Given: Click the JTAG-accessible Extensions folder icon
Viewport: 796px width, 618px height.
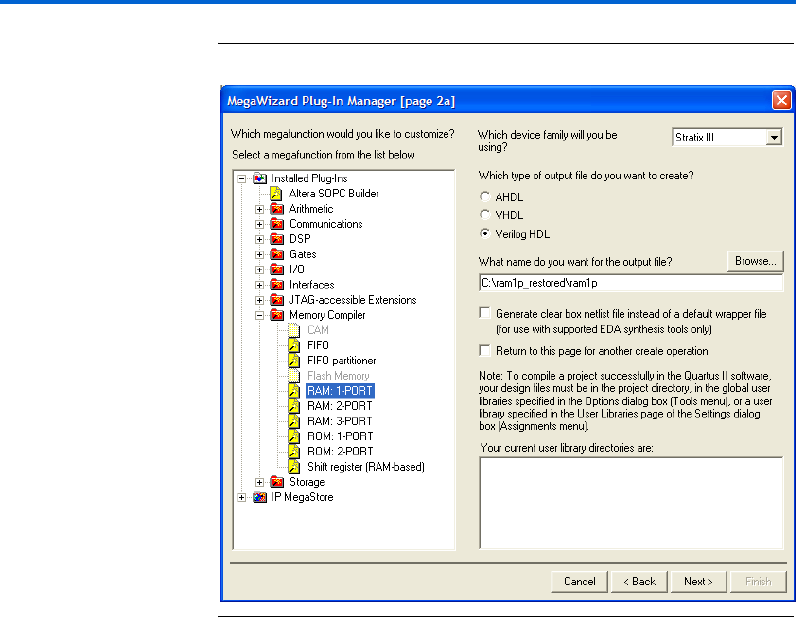Looking at the screenshot, I should coord(277,300).
